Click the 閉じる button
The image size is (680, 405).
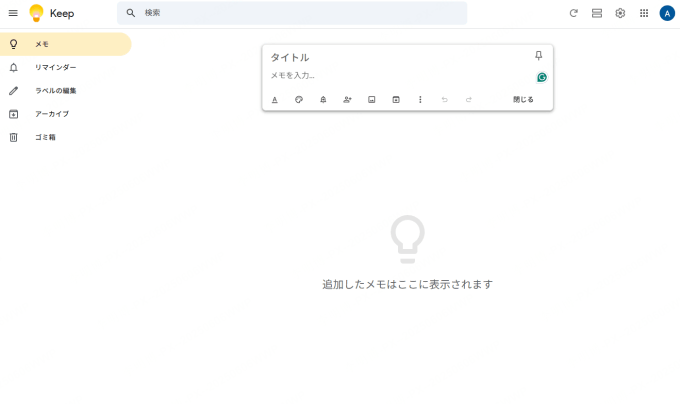(523, 100)
